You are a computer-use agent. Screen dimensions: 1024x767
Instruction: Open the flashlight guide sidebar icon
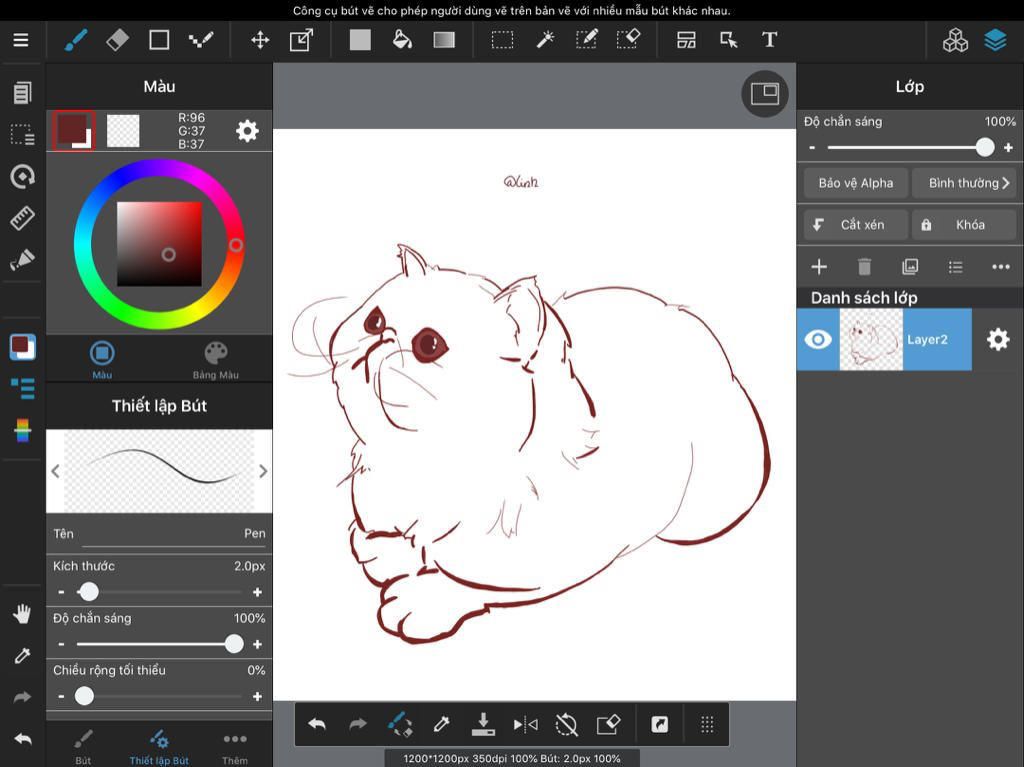click(22, 260)
